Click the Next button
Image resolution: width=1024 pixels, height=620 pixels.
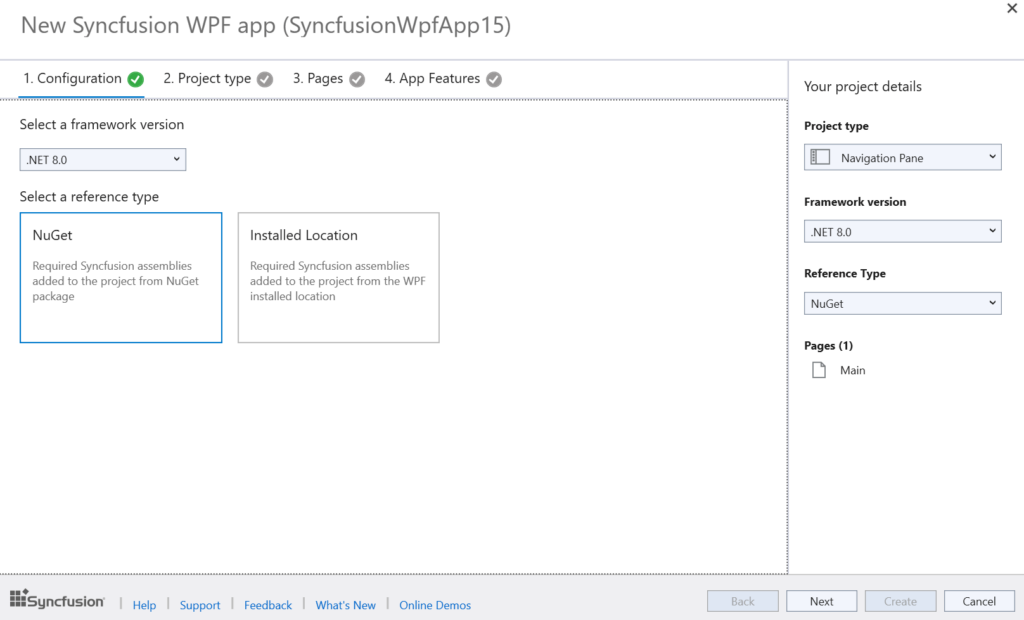(821, 601)
